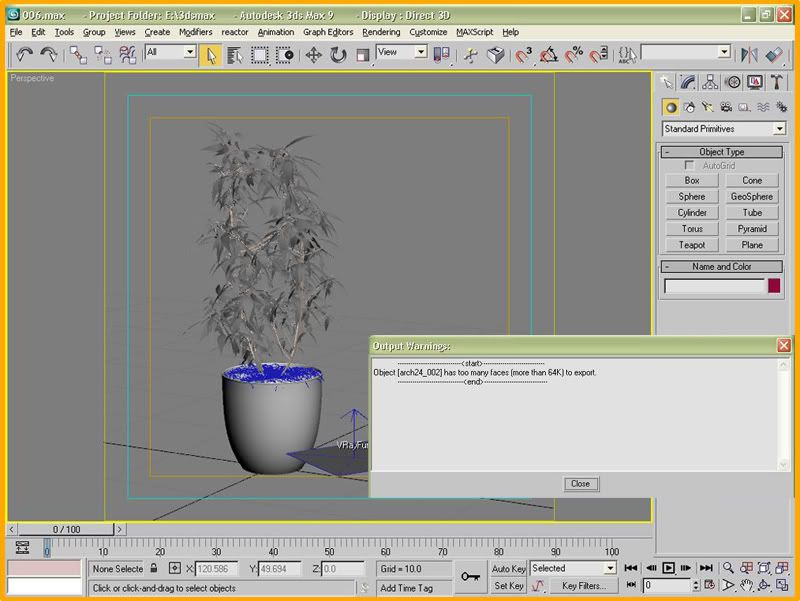This screenshot has height=601, width=800.
Task: Click the Torus primitive button
Action: [692, 229]
